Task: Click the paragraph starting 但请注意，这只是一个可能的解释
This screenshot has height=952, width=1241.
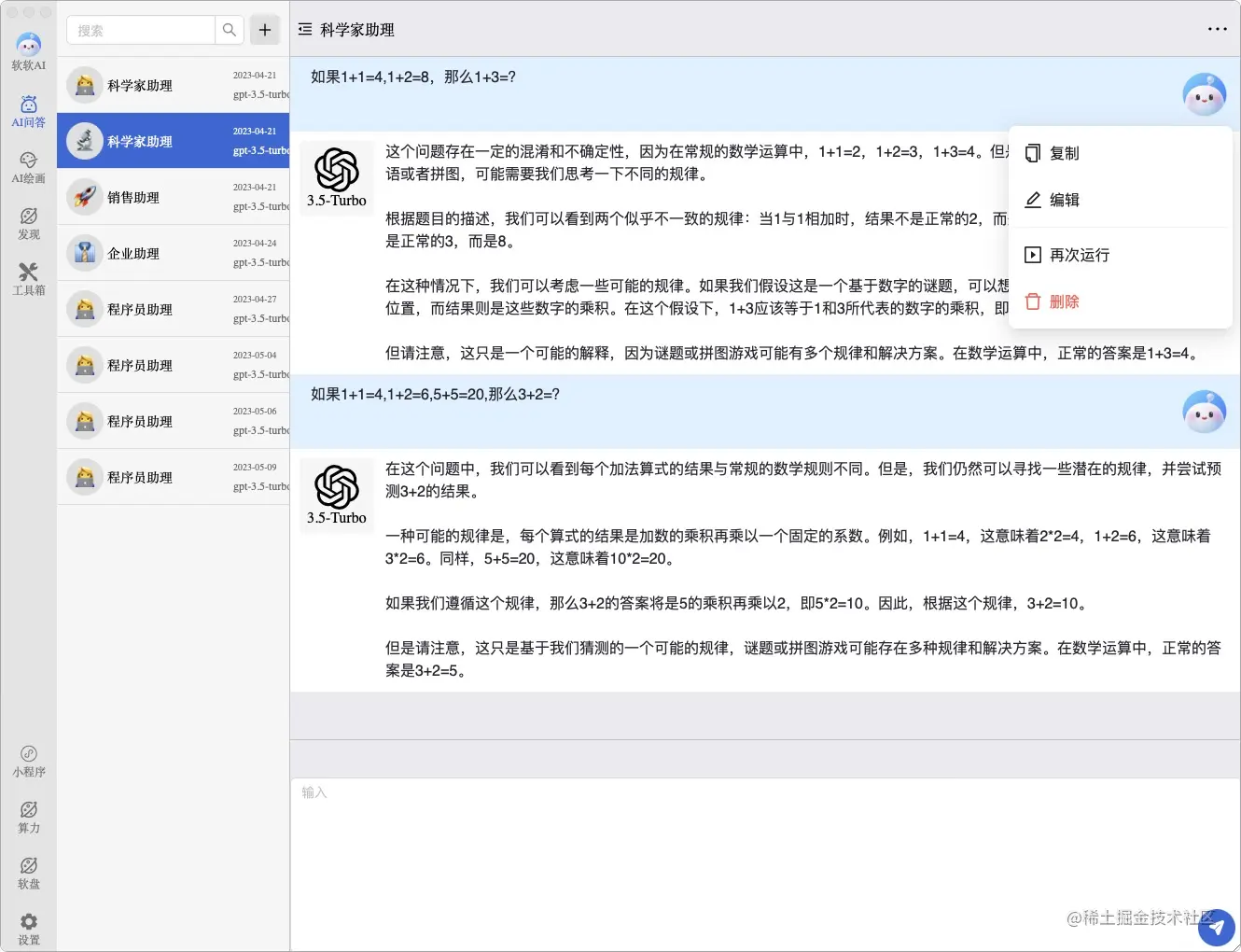Action: pos(791,353)
